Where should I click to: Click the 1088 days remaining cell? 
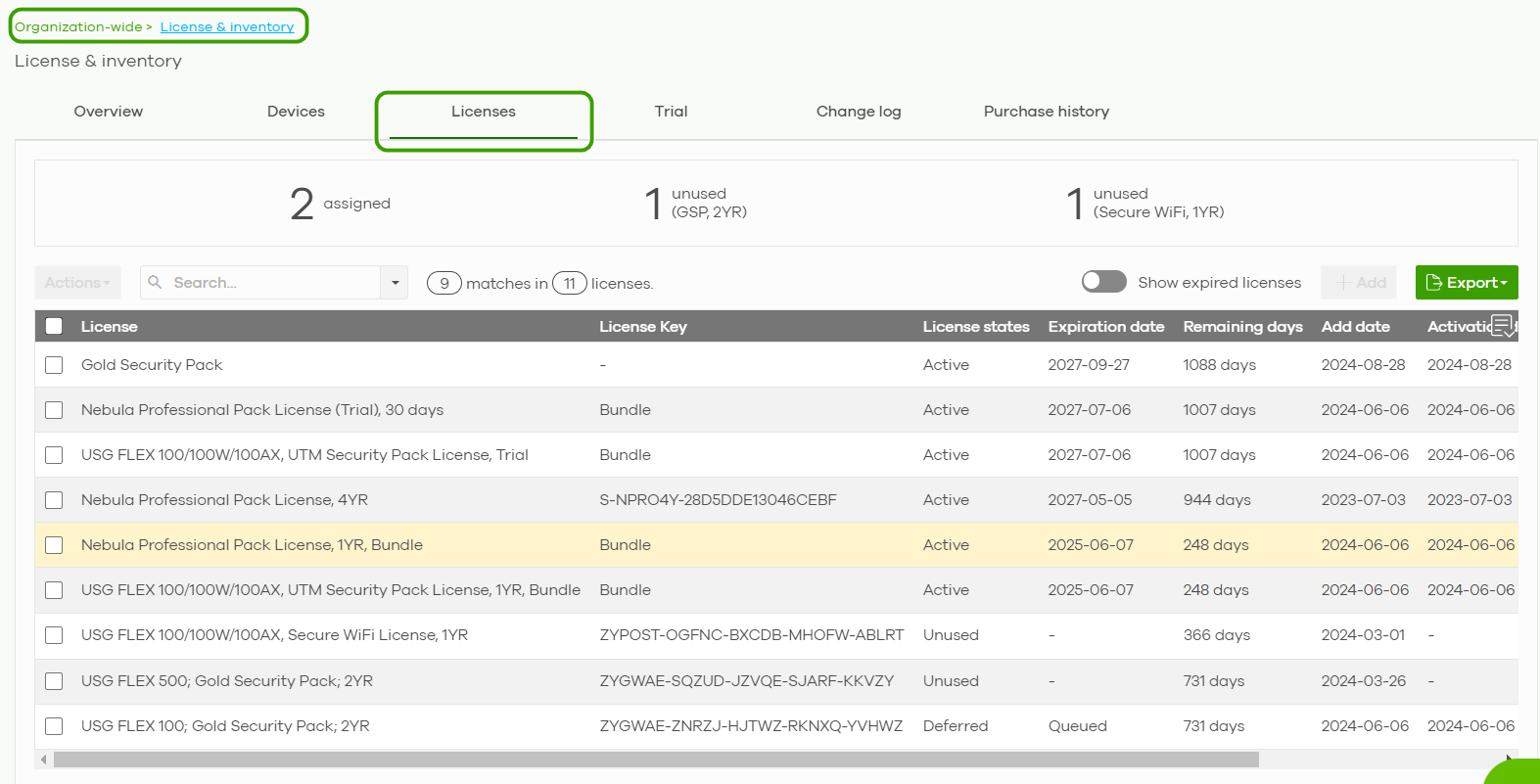click(1220, 365)
